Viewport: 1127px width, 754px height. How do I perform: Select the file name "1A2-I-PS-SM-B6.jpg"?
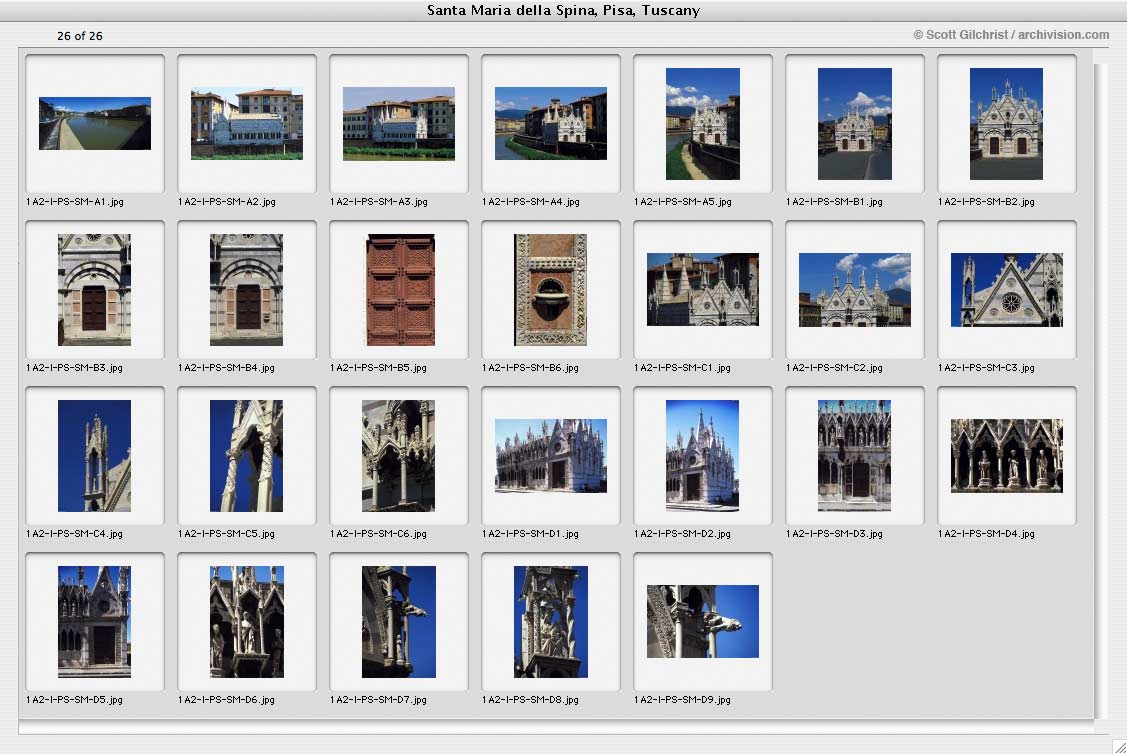[x=530, y=368]
